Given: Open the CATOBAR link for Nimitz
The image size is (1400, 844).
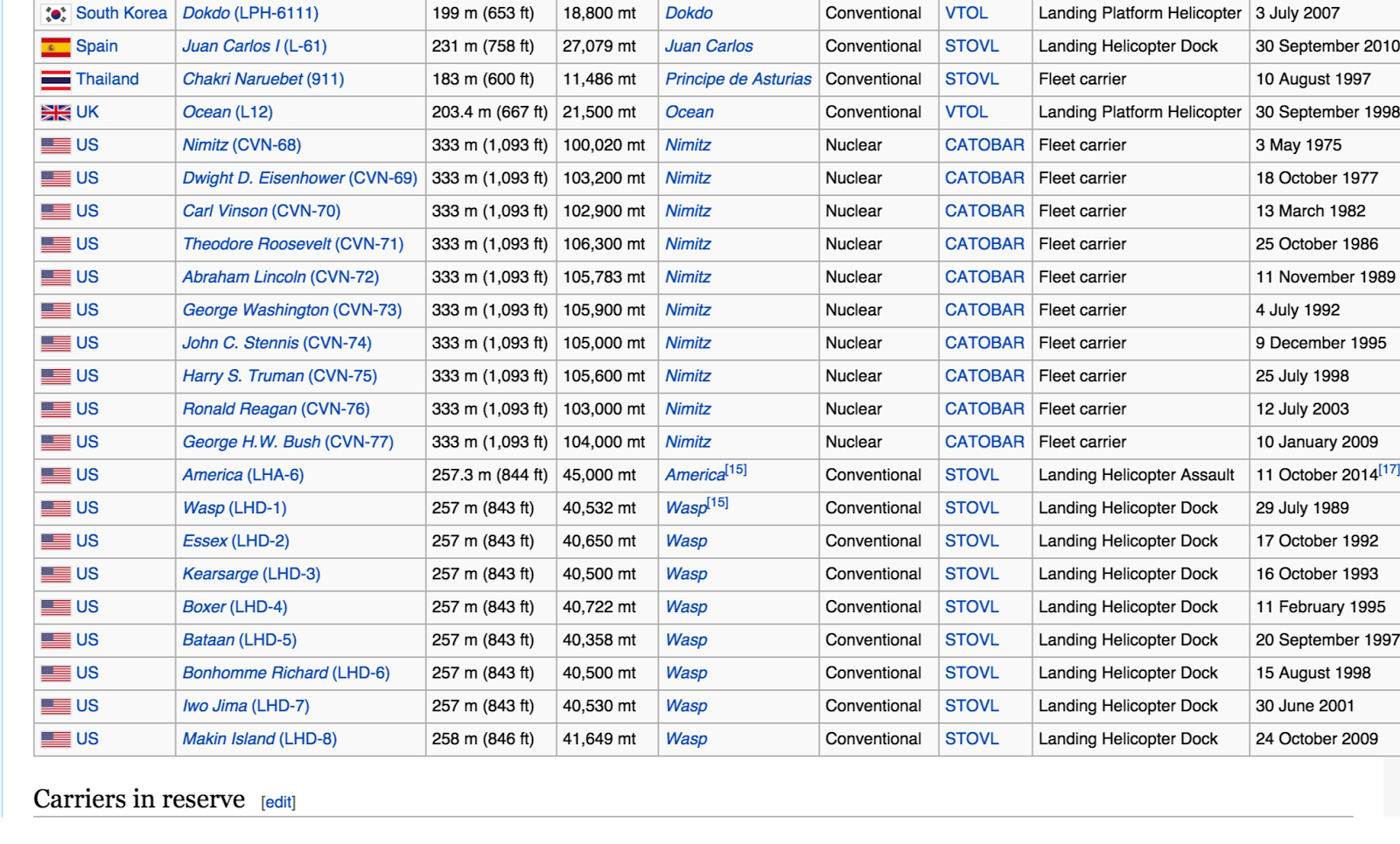Looking at the screenshot, I should (983, 145).
